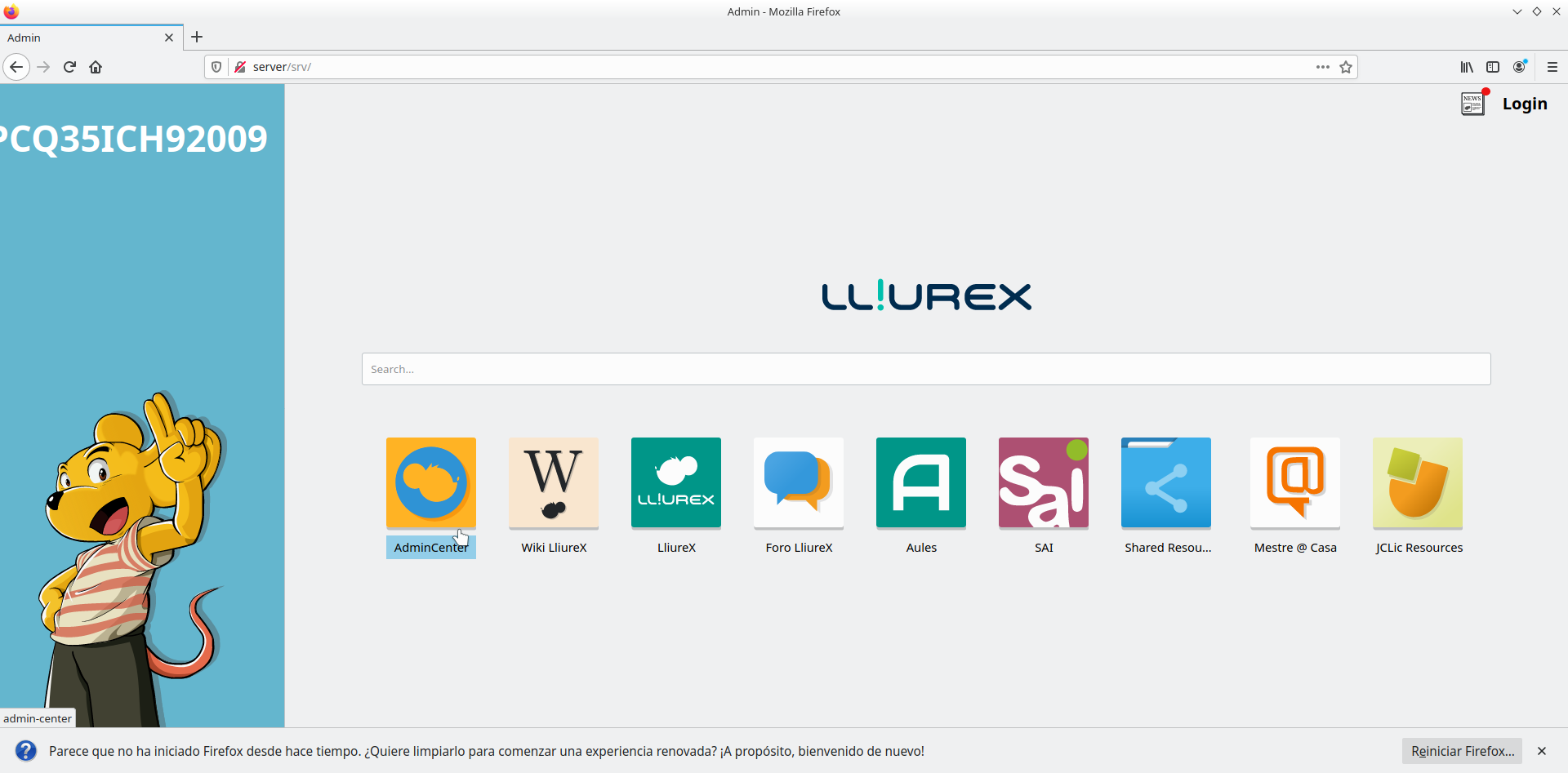
Task: Open a new browser tab
Action: [197, 37]
